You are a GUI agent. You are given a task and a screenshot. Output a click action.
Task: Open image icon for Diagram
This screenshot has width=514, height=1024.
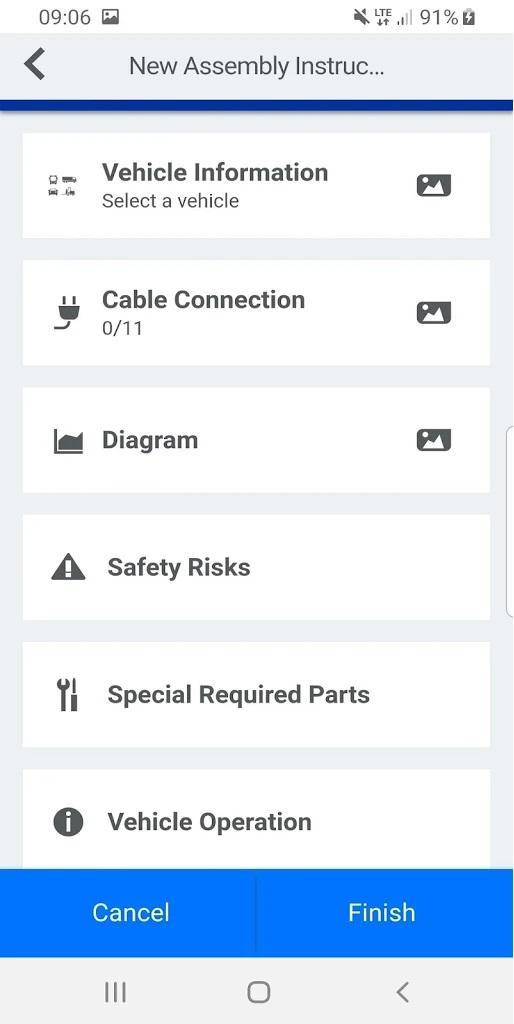(x=434, y=440)
